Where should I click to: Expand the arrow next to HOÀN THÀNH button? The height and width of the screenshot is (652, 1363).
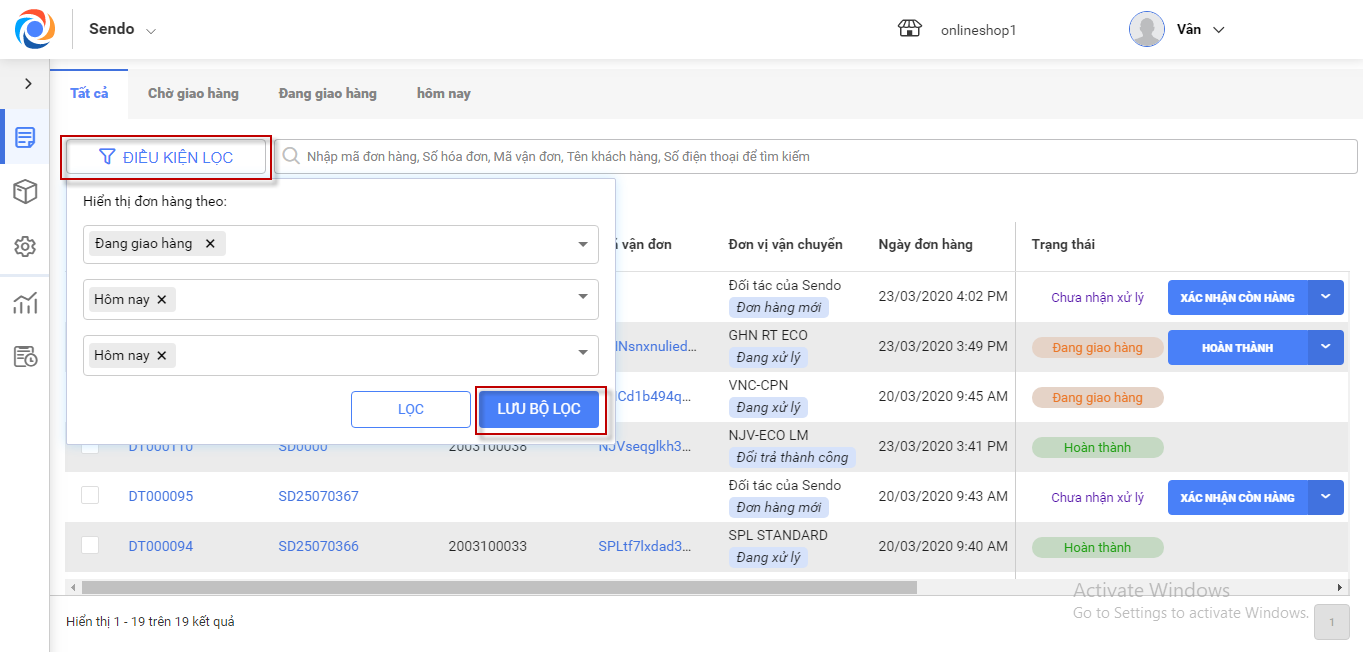(1325, 347)
